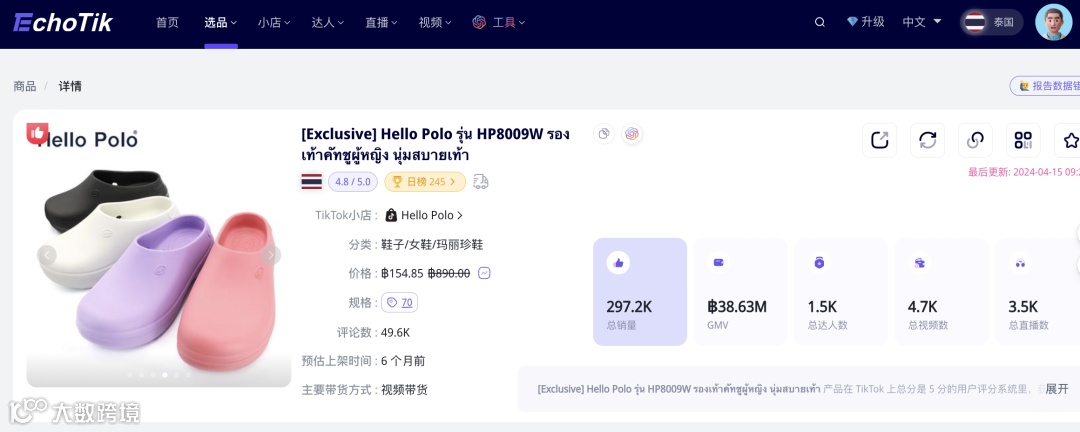The height and width of the screenshot is (432, 1080).
Task: Click the upgrade diamond 升级 button
Action: click(x=866, y=22)
